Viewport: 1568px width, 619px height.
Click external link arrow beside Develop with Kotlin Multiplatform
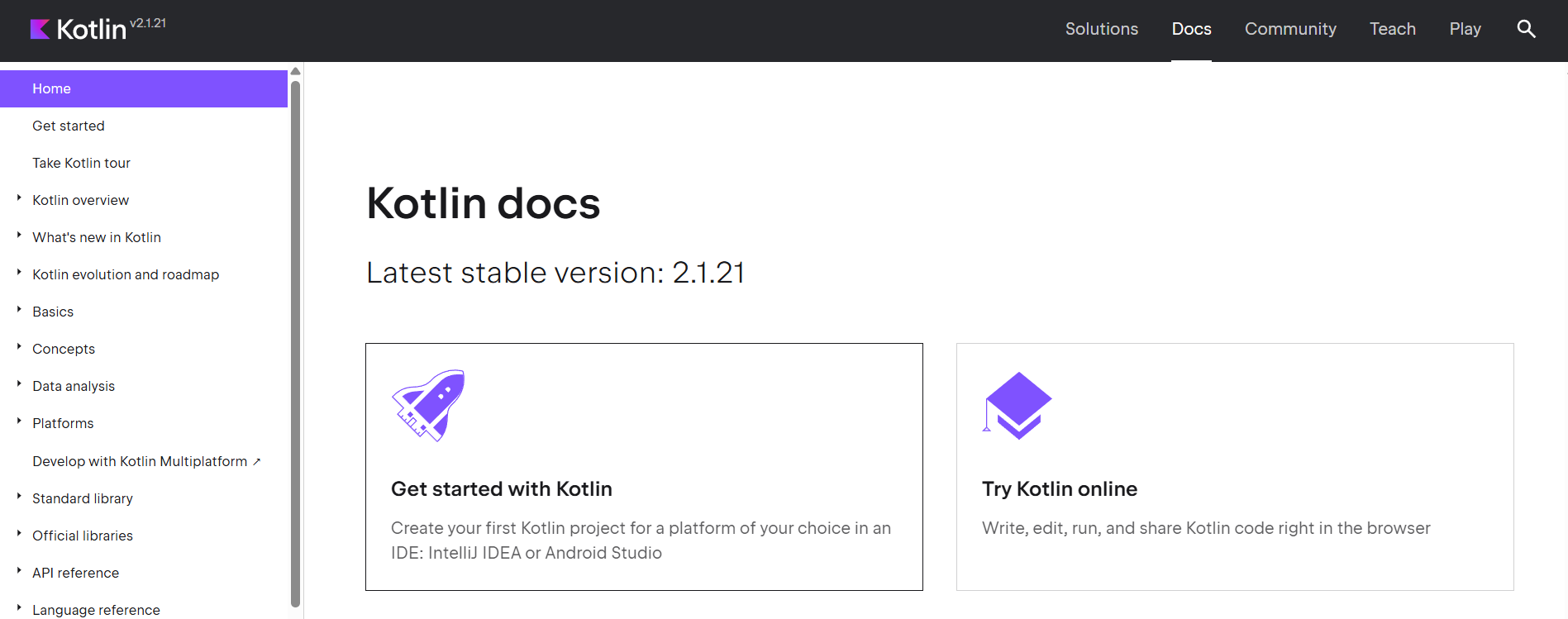[x=257, y=461]
